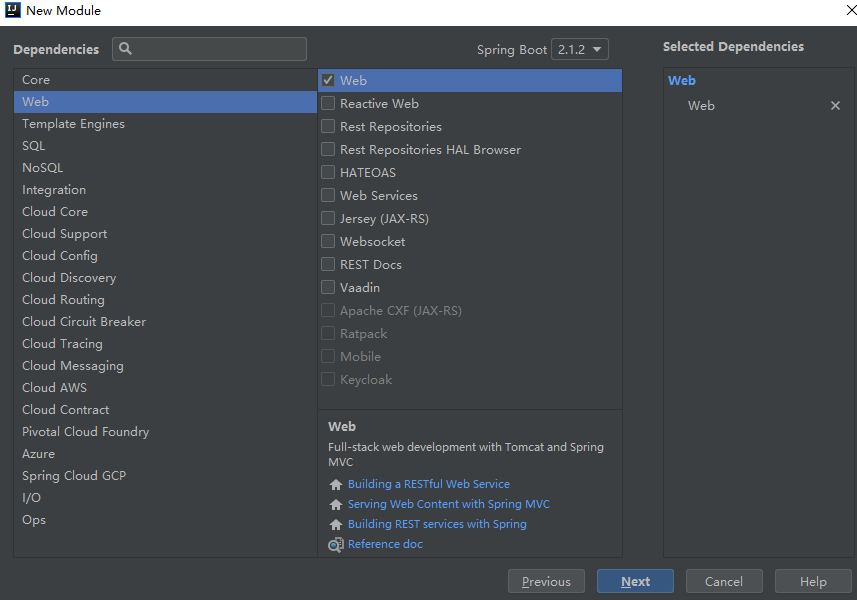Select Pivotal Cloud Foundry category
This screenshot has height=600, width=857.
[x=165, y=432]
